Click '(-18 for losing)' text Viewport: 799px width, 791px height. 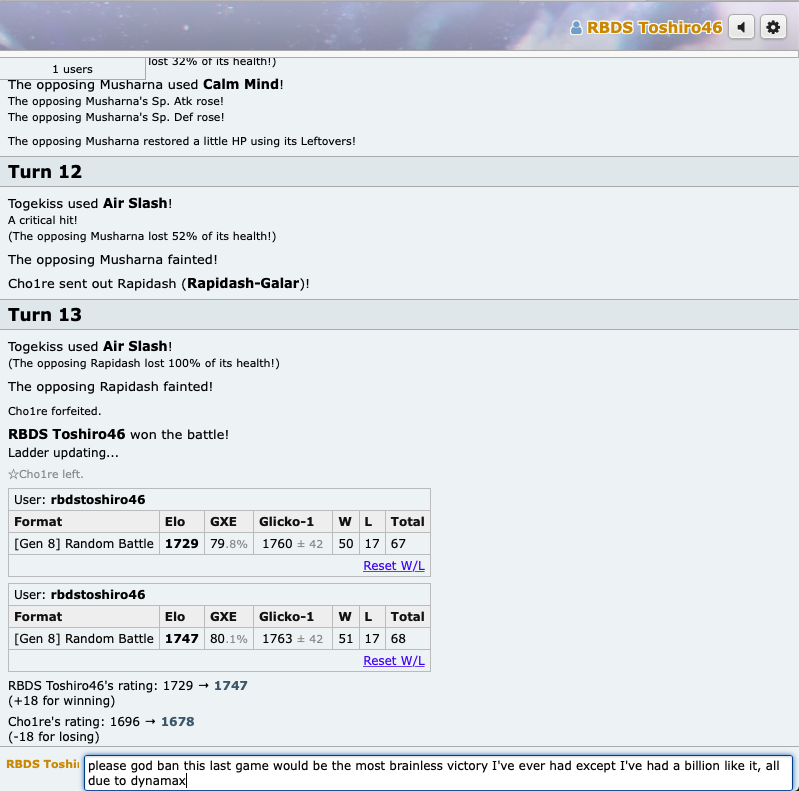click(54, 736)
